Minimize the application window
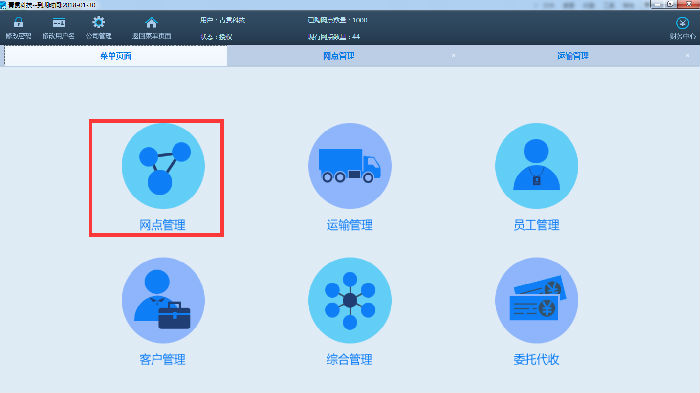The width and height of the screenshot is (700, 393). [x=658, y=4]
